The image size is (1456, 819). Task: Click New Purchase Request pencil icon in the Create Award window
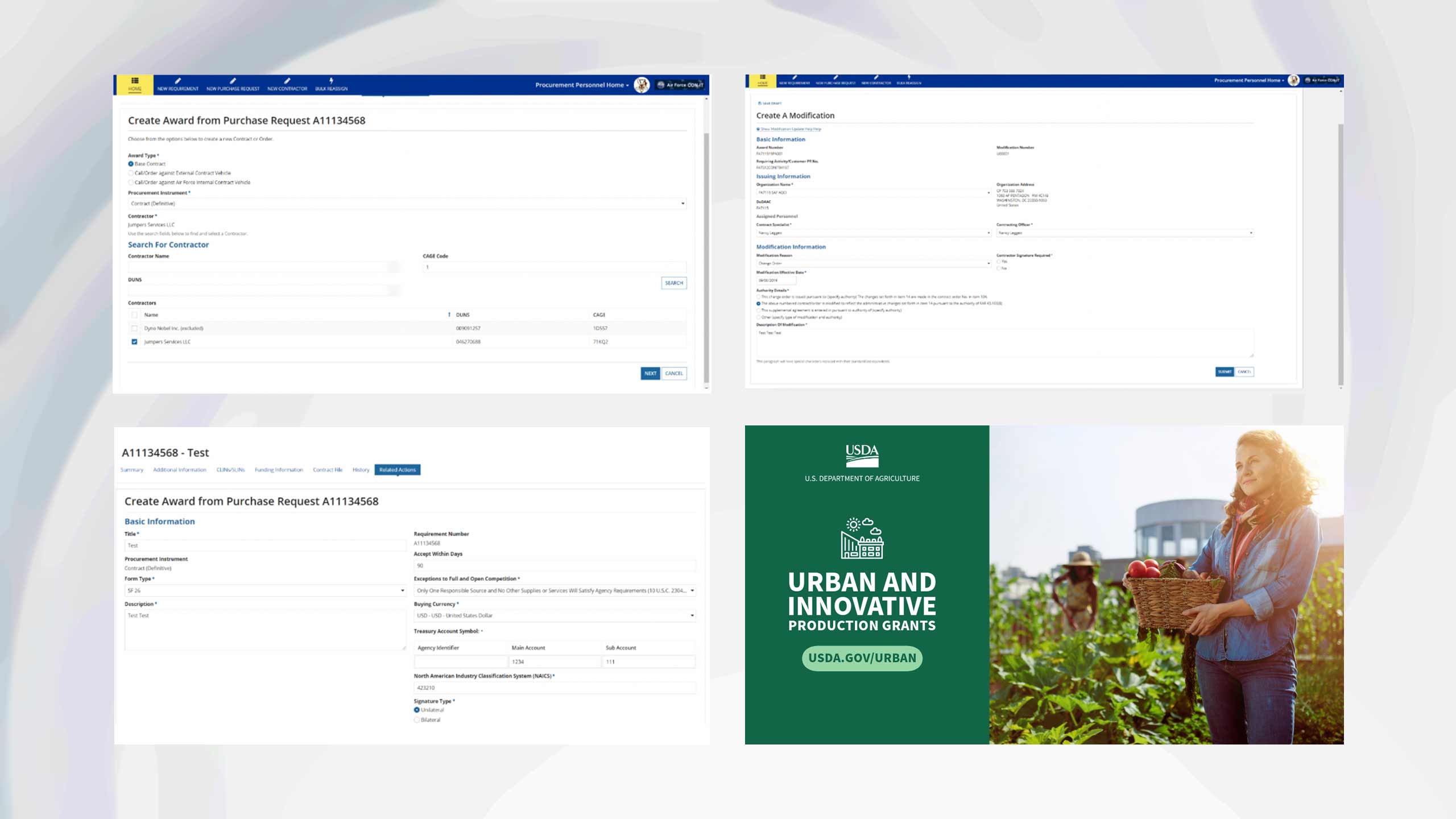(x=233, y=81)
